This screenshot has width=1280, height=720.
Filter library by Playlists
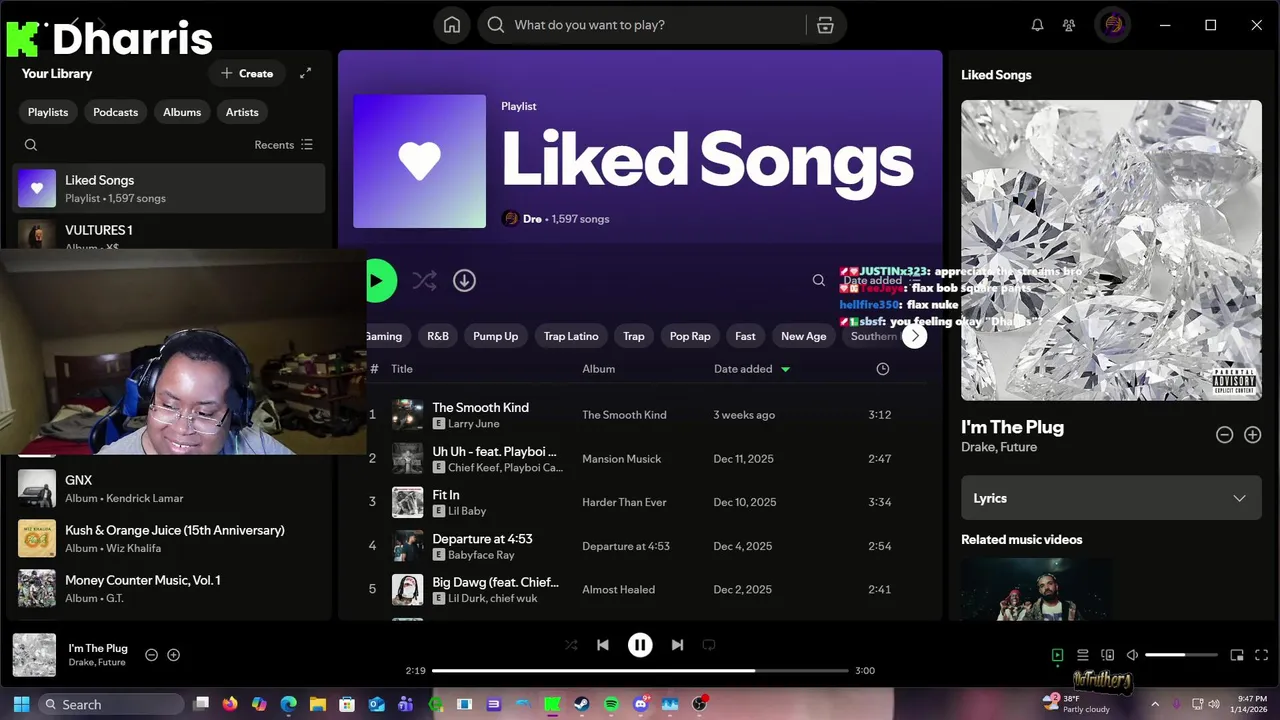(x=48, y=112)
